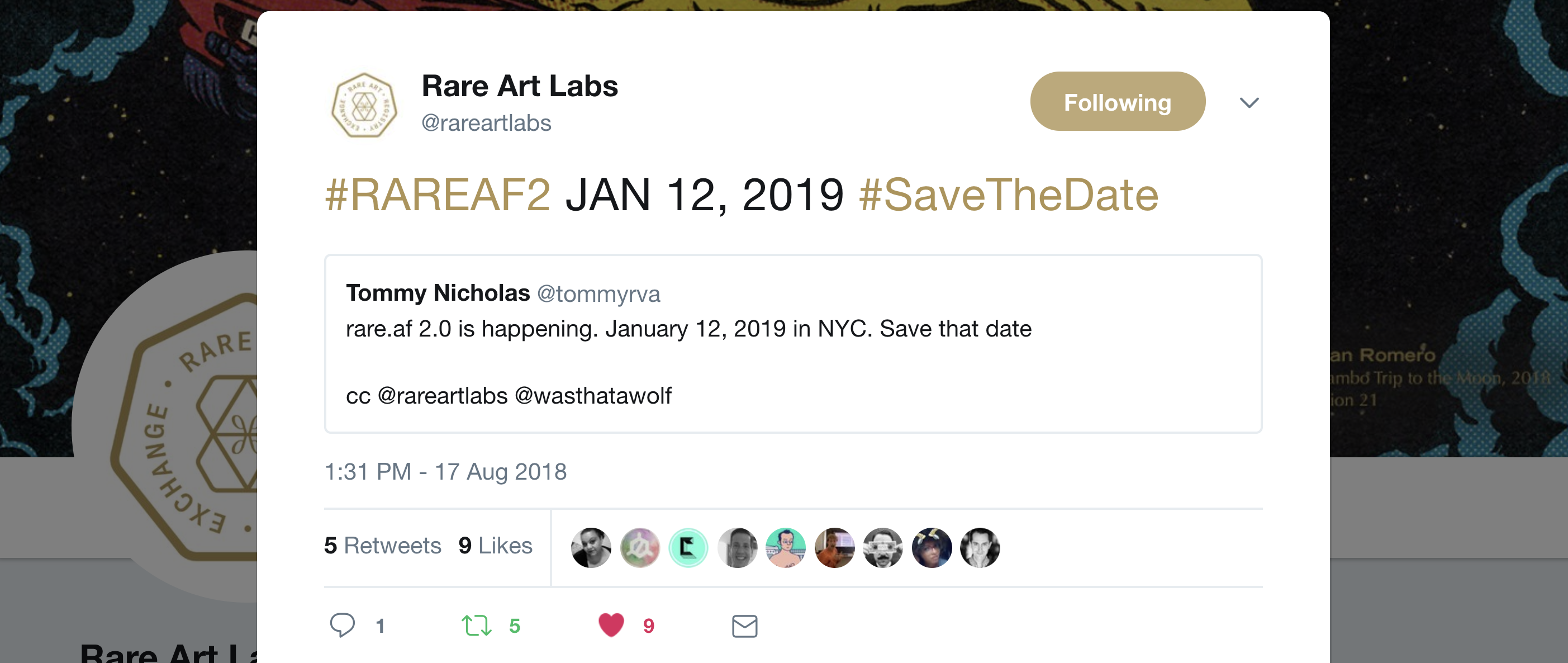The image size is (1568, 663).
Task: Open the #SaveTheDate hashtag link
Action: 1009,195
